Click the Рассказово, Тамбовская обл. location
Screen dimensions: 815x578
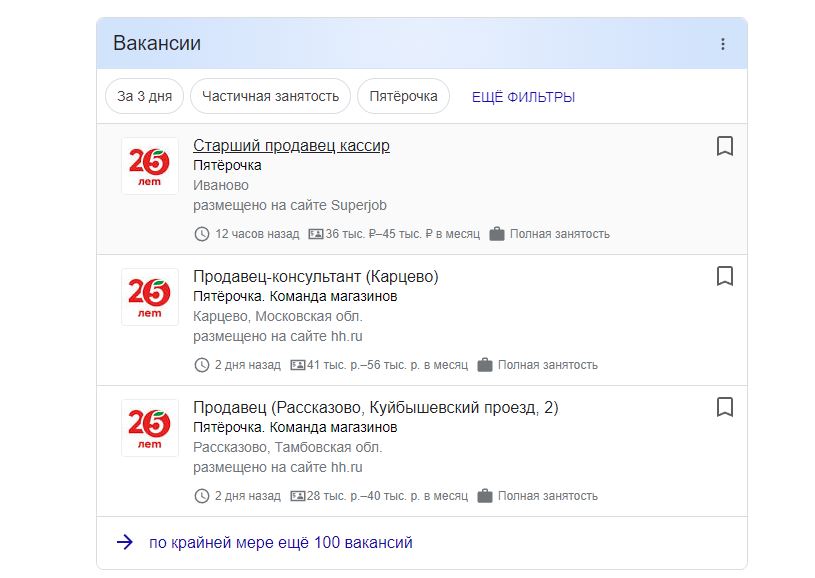tap(287, 448)
